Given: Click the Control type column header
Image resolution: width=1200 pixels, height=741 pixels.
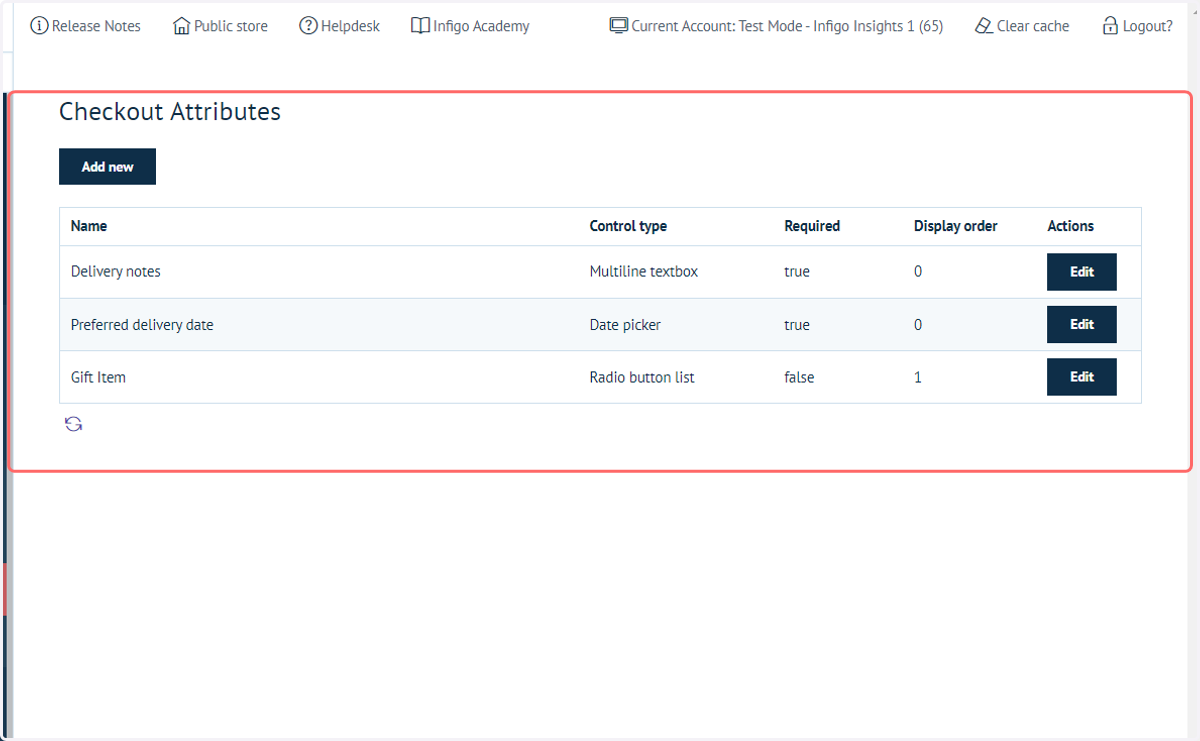Looking at the screenshot, I should (x=628, y=226).
